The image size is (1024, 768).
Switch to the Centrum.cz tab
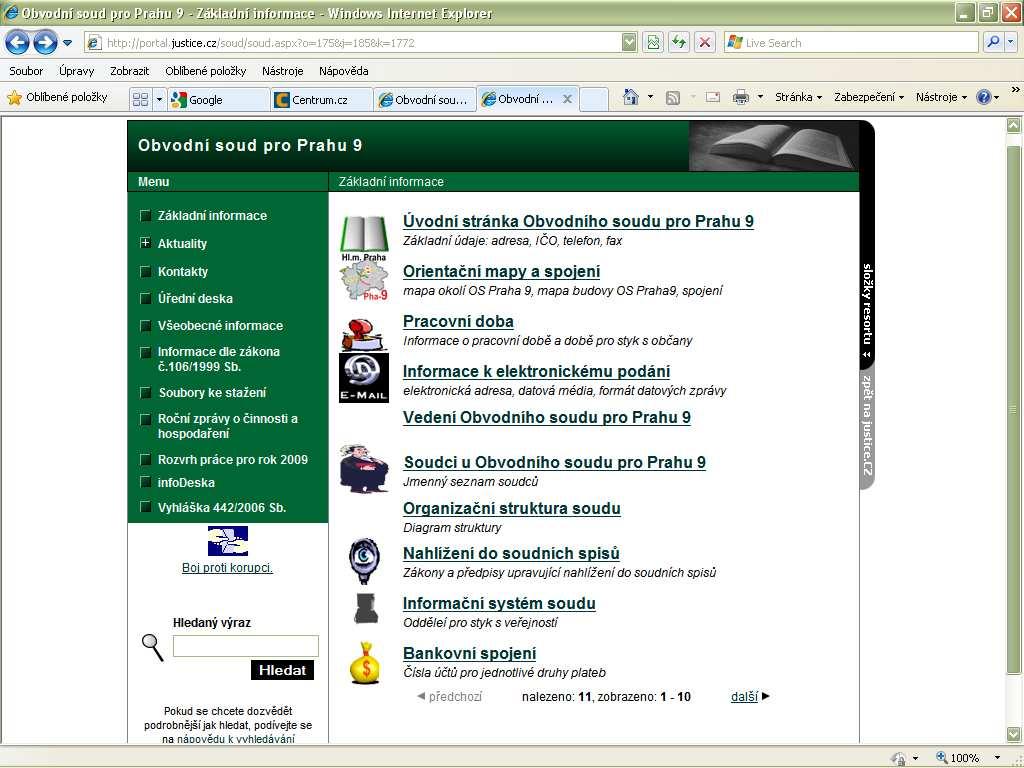click(x=322, y=99)
